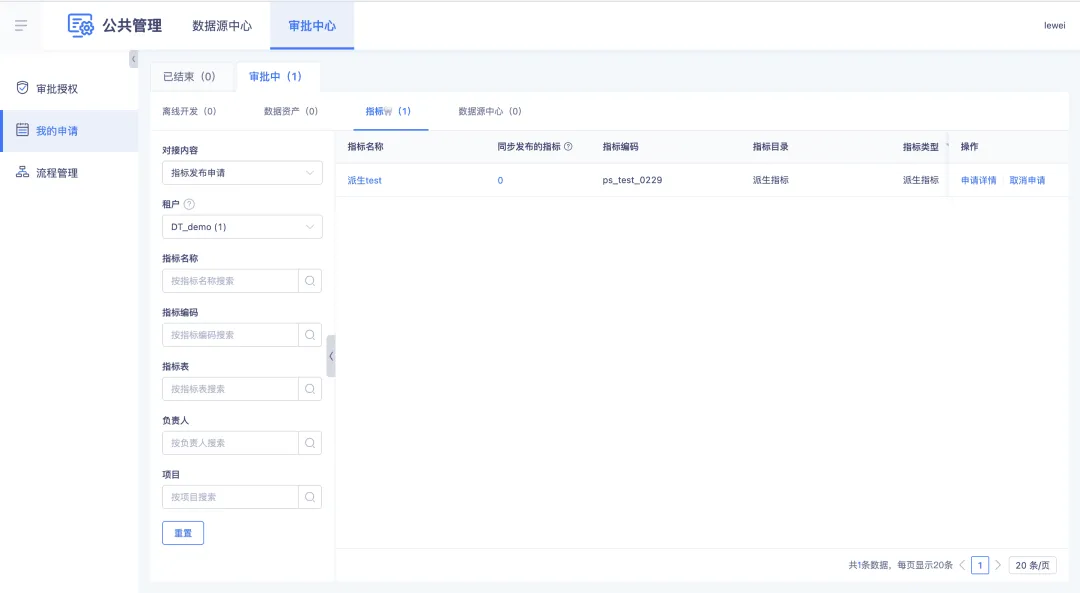Go to the next page arrow

pos(997,565)
